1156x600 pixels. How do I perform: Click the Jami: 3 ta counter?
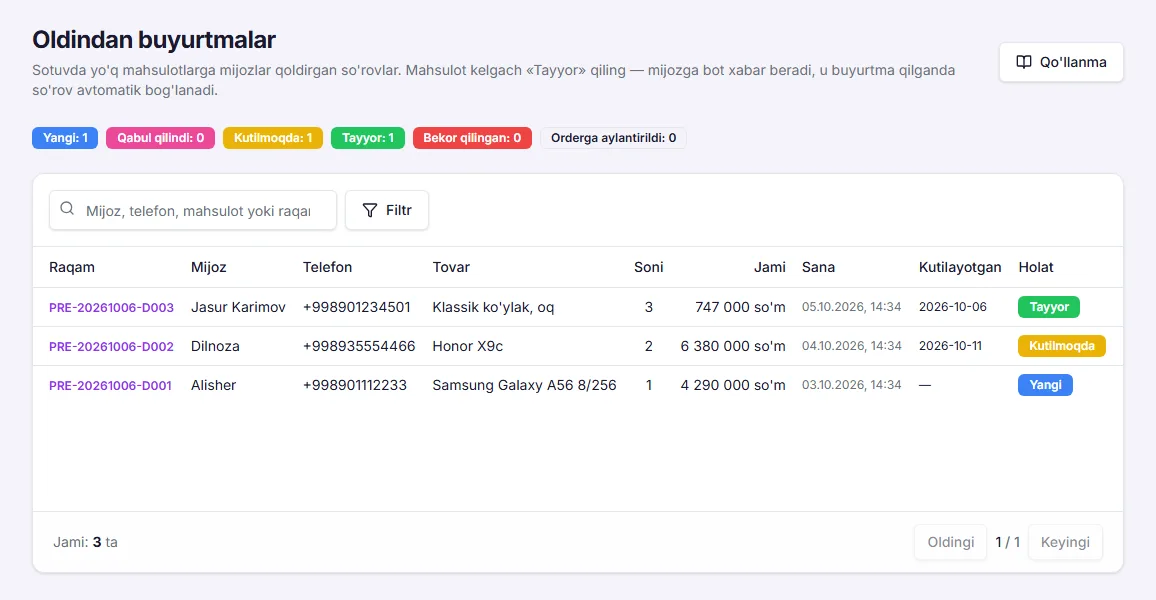86,542
